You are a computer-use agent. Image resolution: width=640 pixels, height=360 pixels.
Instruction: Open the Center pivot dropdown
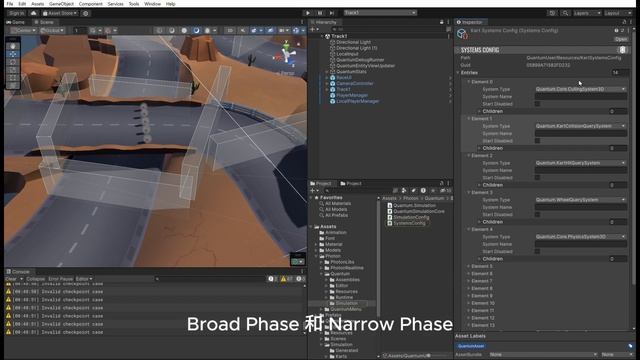point(24,30)
